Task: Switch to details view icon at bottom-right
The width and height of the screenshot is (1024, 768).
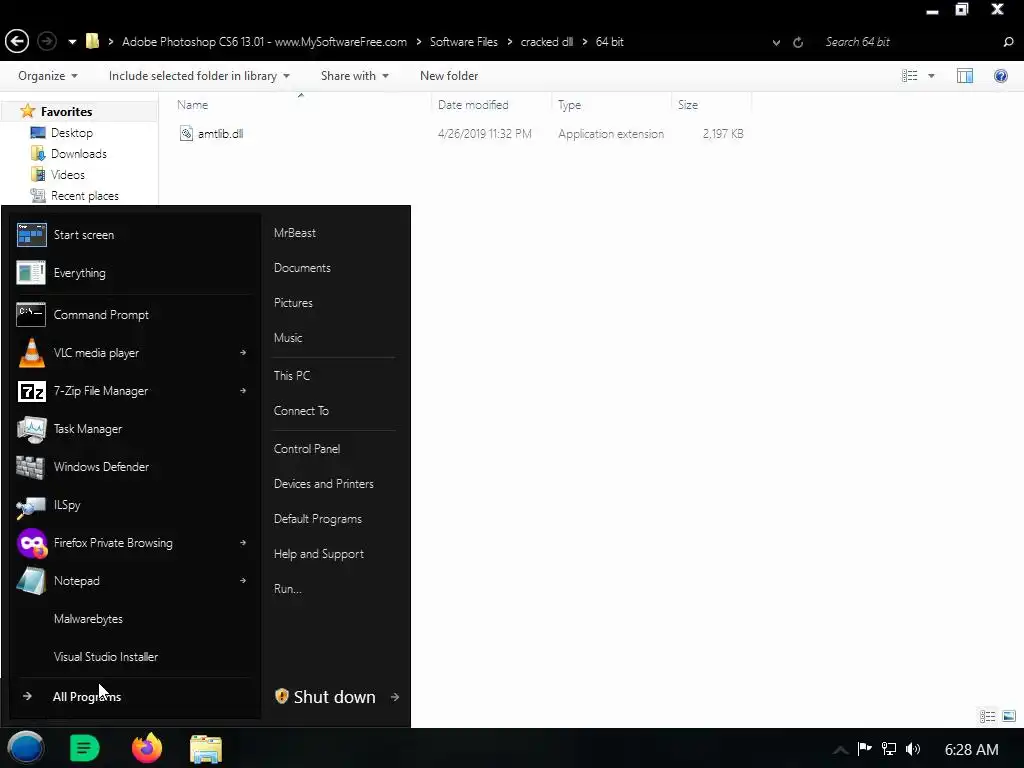Action: pyautogui.click(x=987, y=716)
